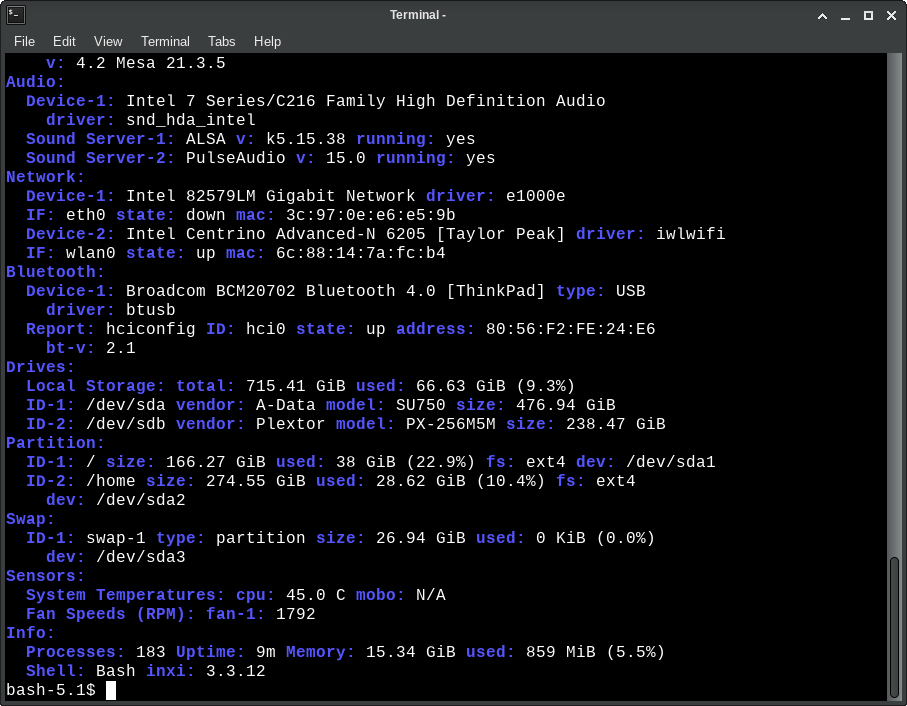Click the Bluetooth address 80:56:F2:FE:24:E6

click(570, 329)
